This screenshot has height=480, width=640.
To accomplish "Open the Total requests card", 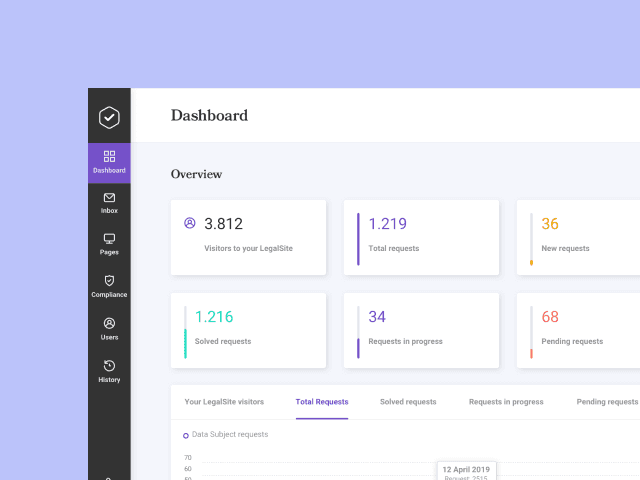I will pyautogui.click(x=421, y=237).
